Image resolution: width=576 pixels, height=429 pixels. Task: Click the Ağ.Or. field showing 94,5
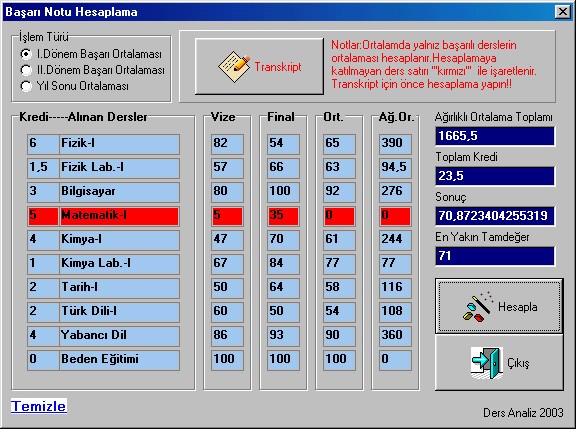click(395, 168)
